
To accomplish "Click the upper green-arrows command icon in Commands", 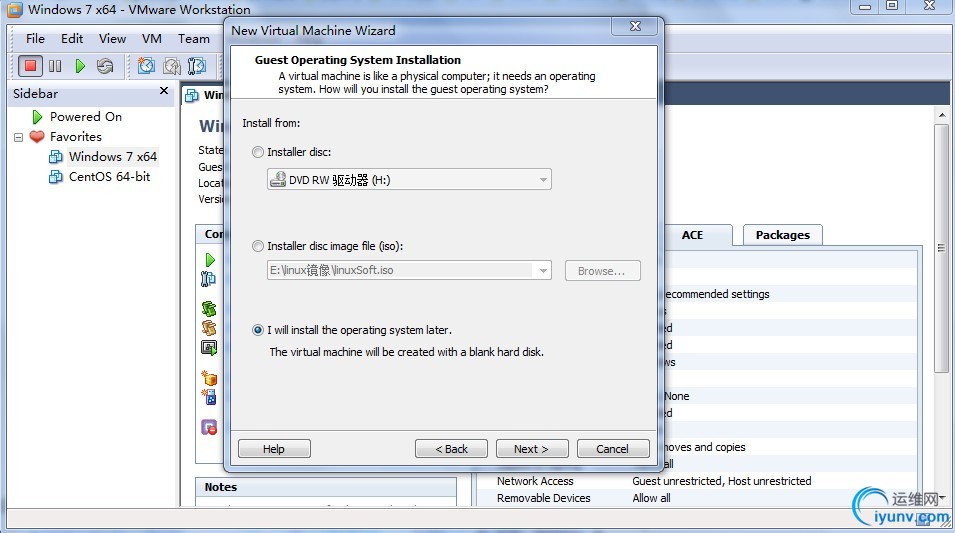I will [209, 308].
